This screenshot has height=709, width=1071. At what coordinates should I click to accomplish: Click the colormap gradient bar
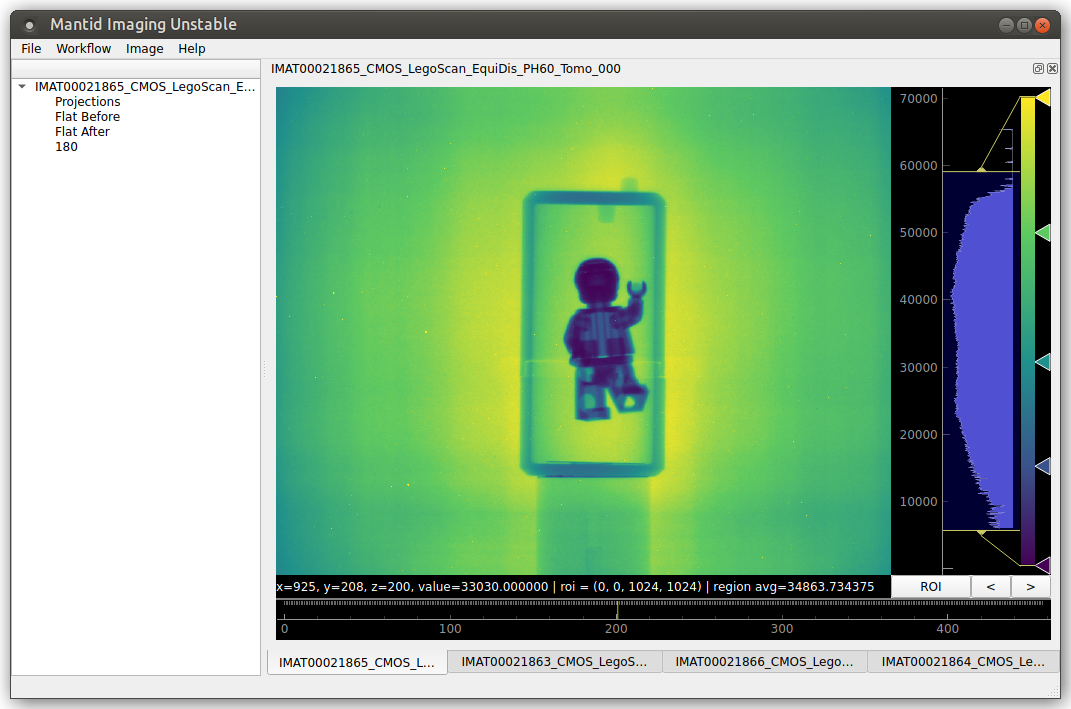[1027, 331]
